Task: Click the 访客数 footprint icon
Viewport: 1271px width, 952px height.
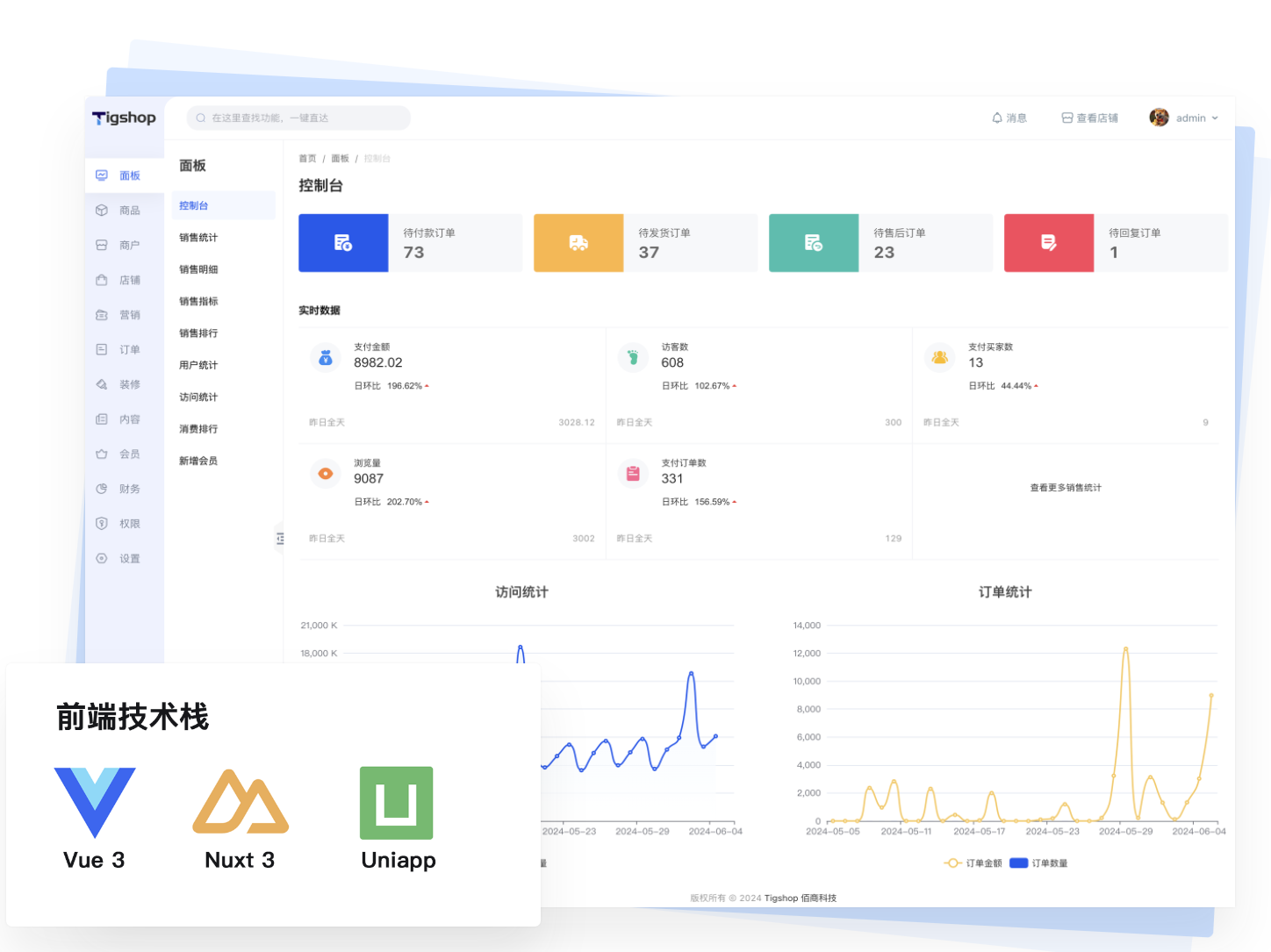Action: pyautogui.click(x=633, y=357)
